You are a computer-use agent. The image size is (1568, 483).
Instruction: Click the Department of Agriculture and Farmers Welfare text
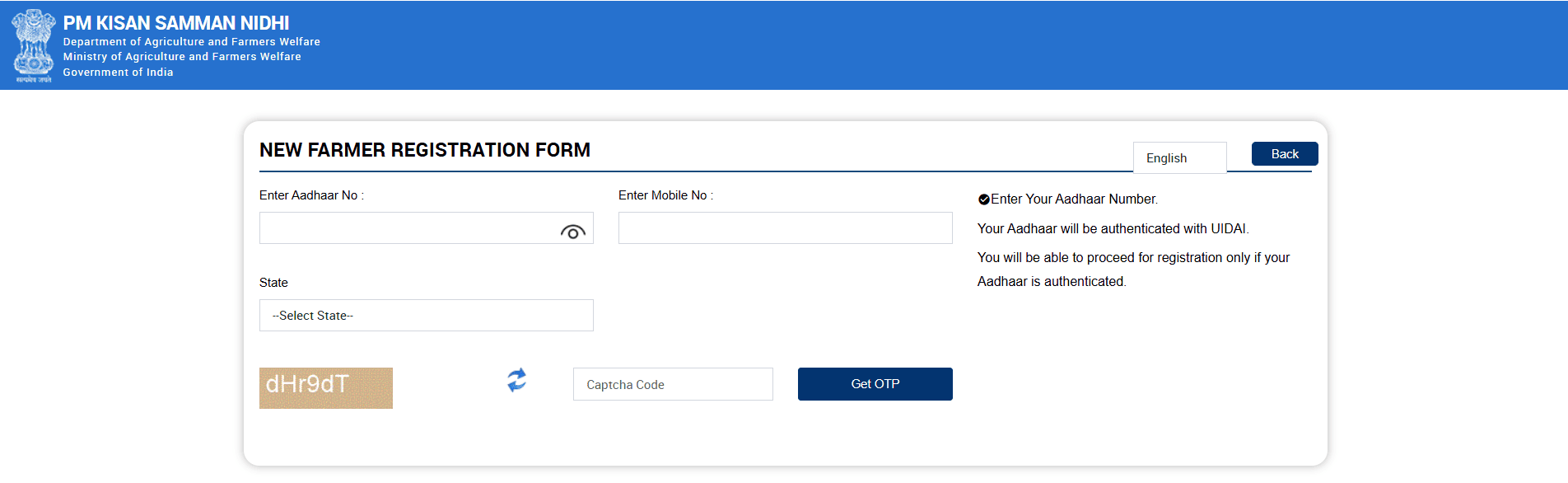tap(192, 42)
